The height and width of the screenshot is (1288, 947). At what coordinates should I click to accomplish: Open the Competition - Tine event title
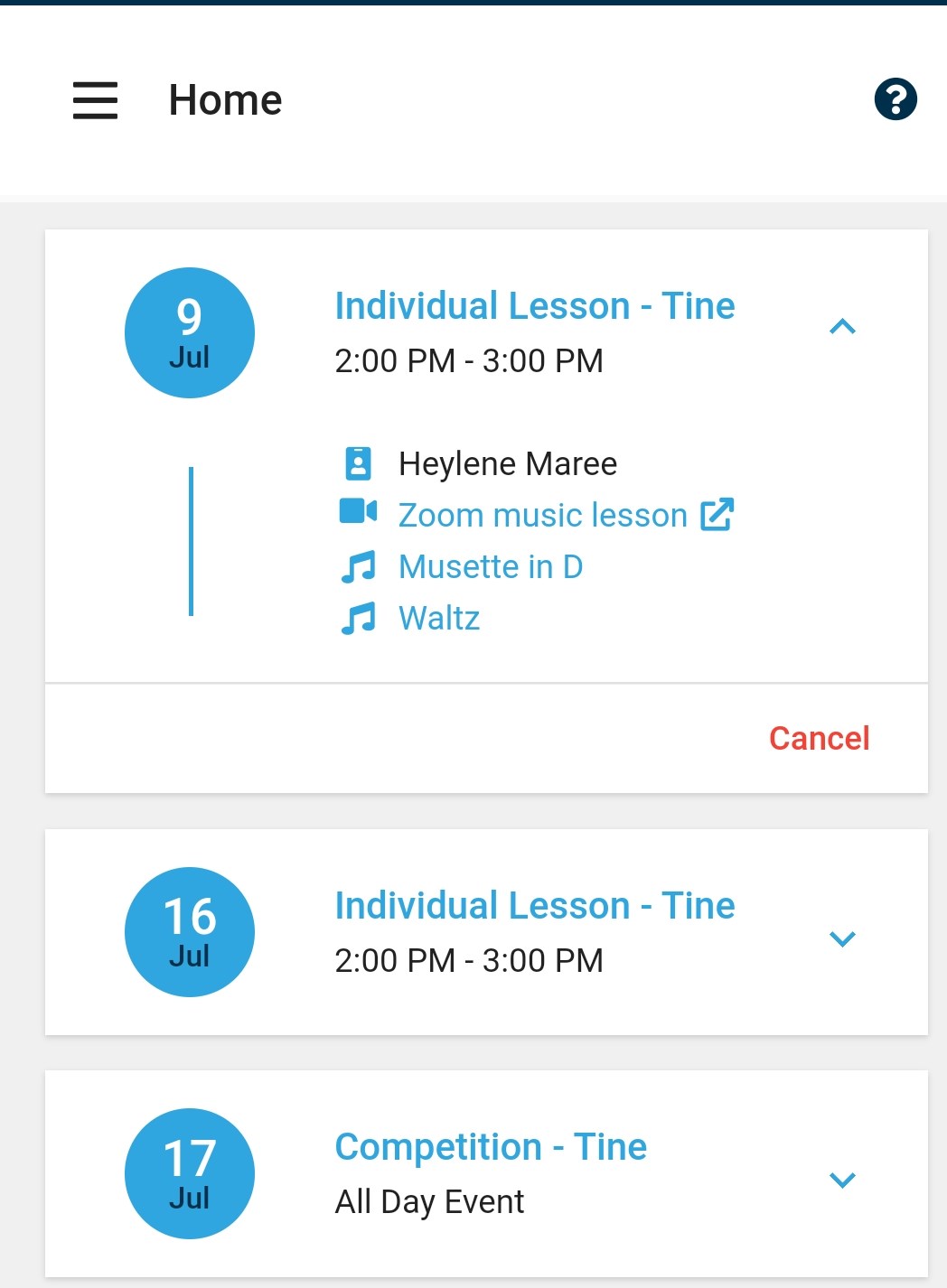click(x=491, y=1147)
